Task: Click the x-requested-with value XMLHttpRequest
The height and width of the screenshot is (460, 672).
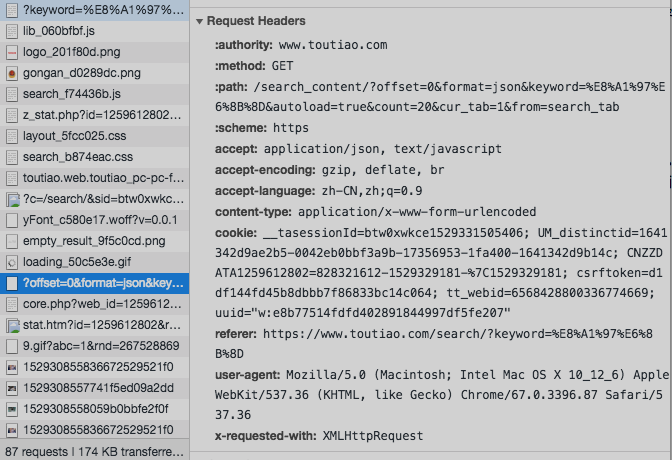Action: point(373,436)
